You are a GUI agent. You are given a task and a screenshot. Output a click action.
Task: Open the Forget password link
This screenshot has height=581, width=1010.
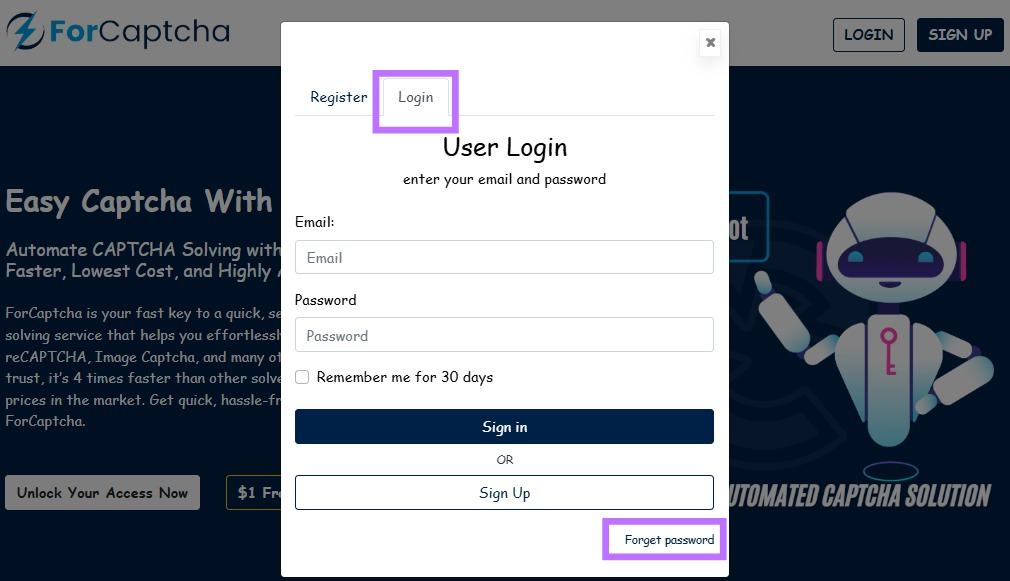669,540
